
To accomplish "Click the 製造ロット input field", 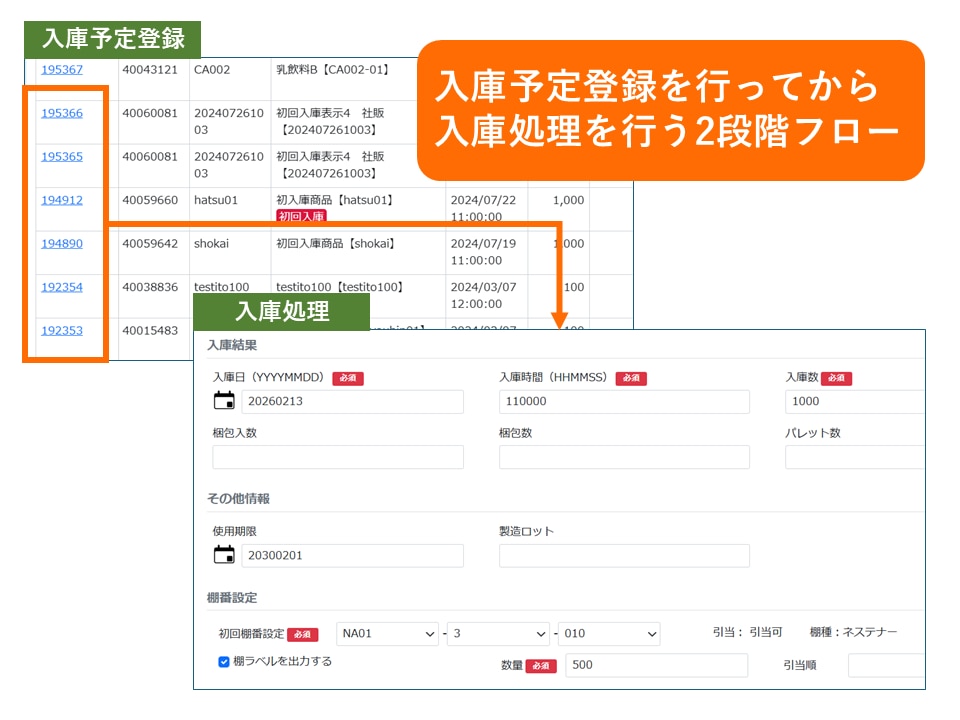I will 623,556.
